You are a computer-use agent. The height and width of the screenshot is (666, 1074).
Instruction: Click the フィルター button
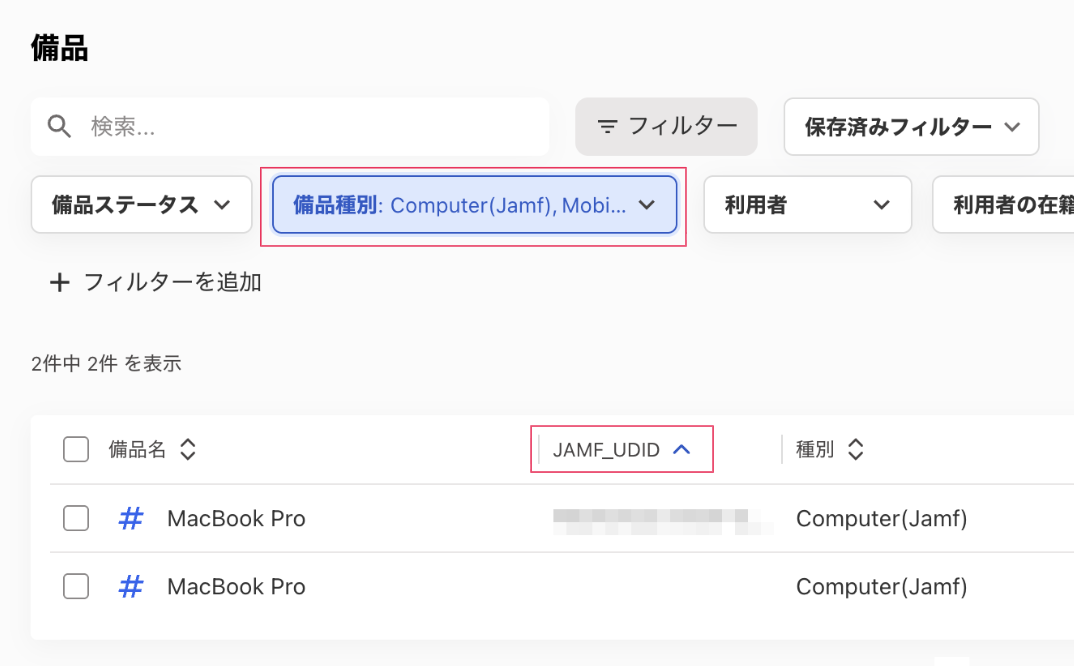click(666, 126)
